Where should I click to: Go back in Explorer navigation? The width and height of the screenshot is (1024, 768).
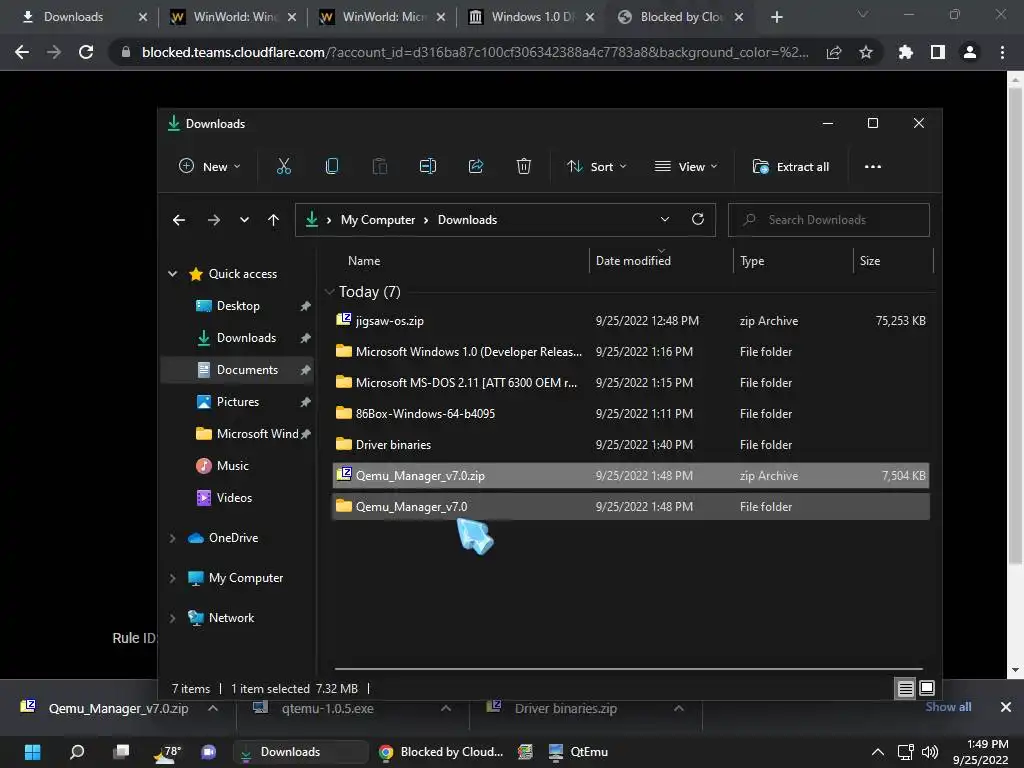tap(179, 220)
